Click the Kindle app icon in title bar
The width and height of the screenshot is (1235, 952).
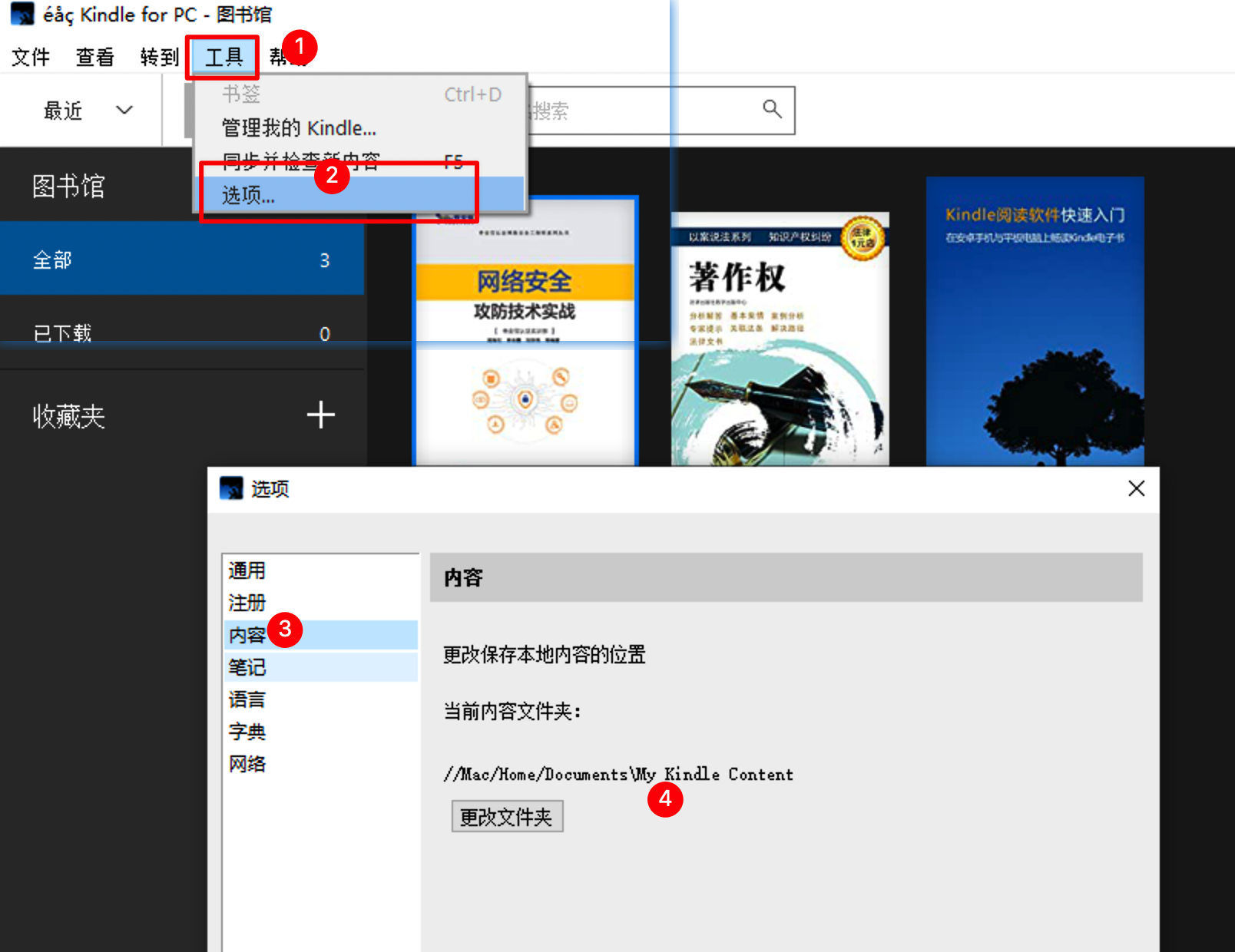(22, 14)
